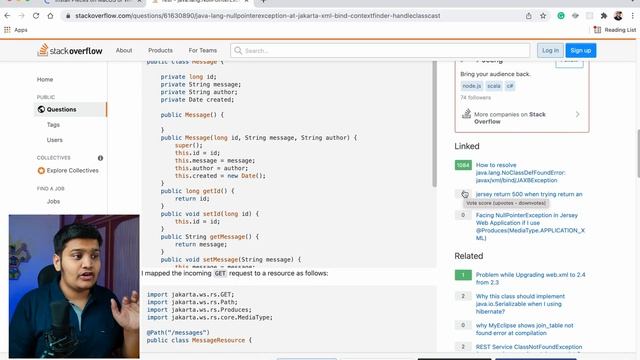
Task: Open related question MyEclipse join_table not found
Action: tap(524, 329)
